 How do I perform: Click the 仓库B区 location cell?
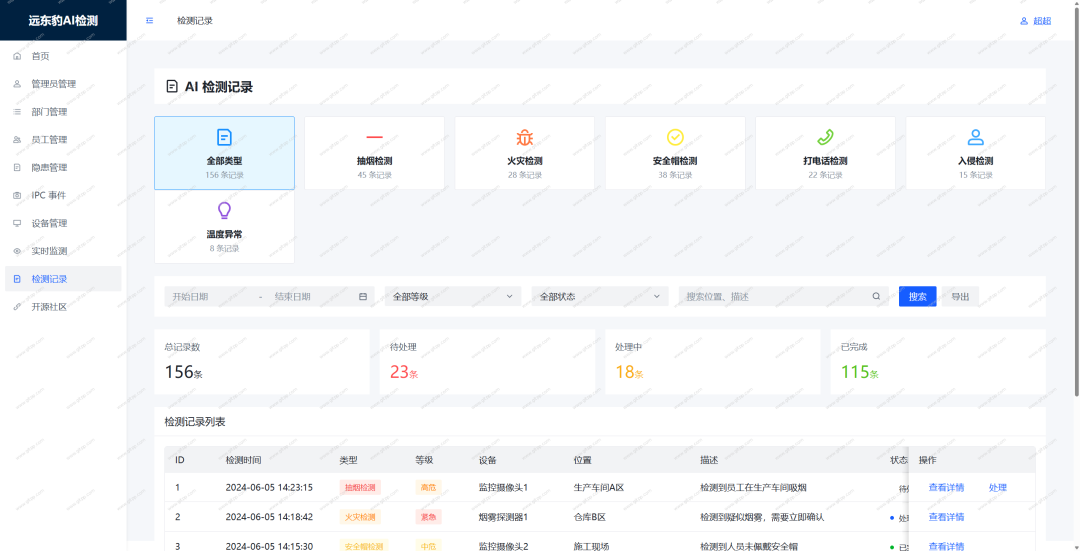pyautogui.click(x=590, y=517)
